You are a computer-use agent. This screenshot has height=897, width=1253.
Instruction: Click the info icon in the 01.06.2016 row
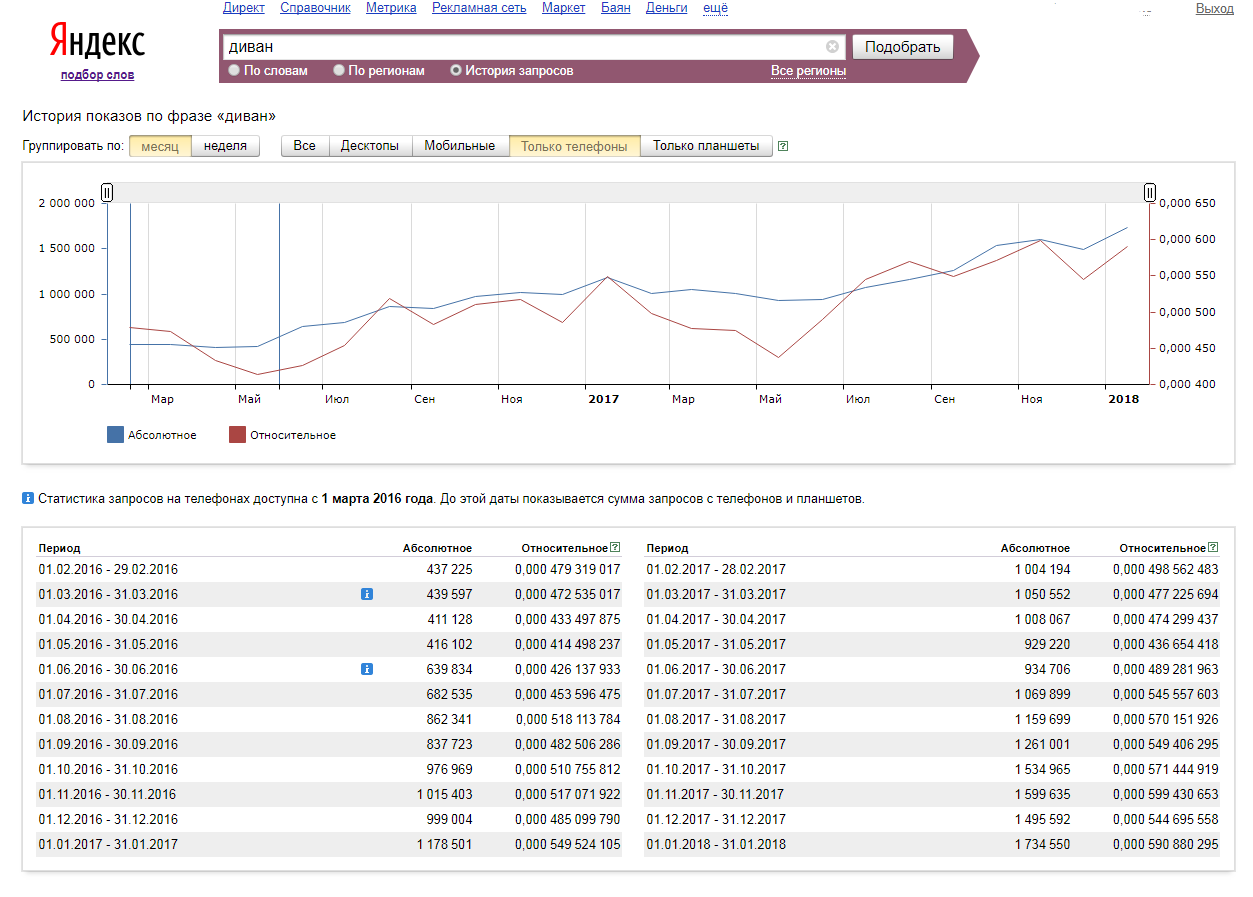[366, 669]
